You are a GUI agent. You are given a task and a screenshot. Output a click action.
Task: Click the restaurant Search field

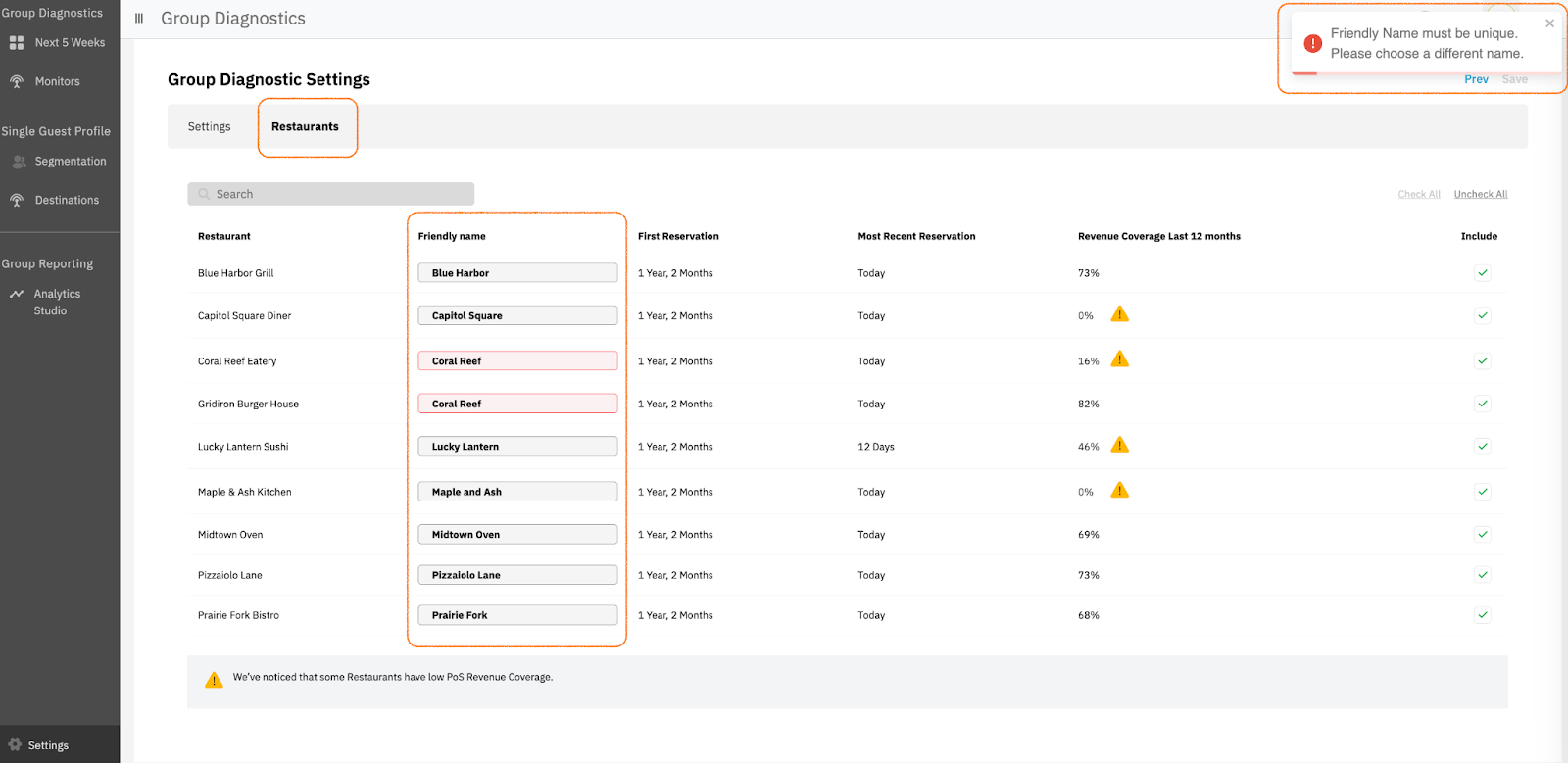331,194
